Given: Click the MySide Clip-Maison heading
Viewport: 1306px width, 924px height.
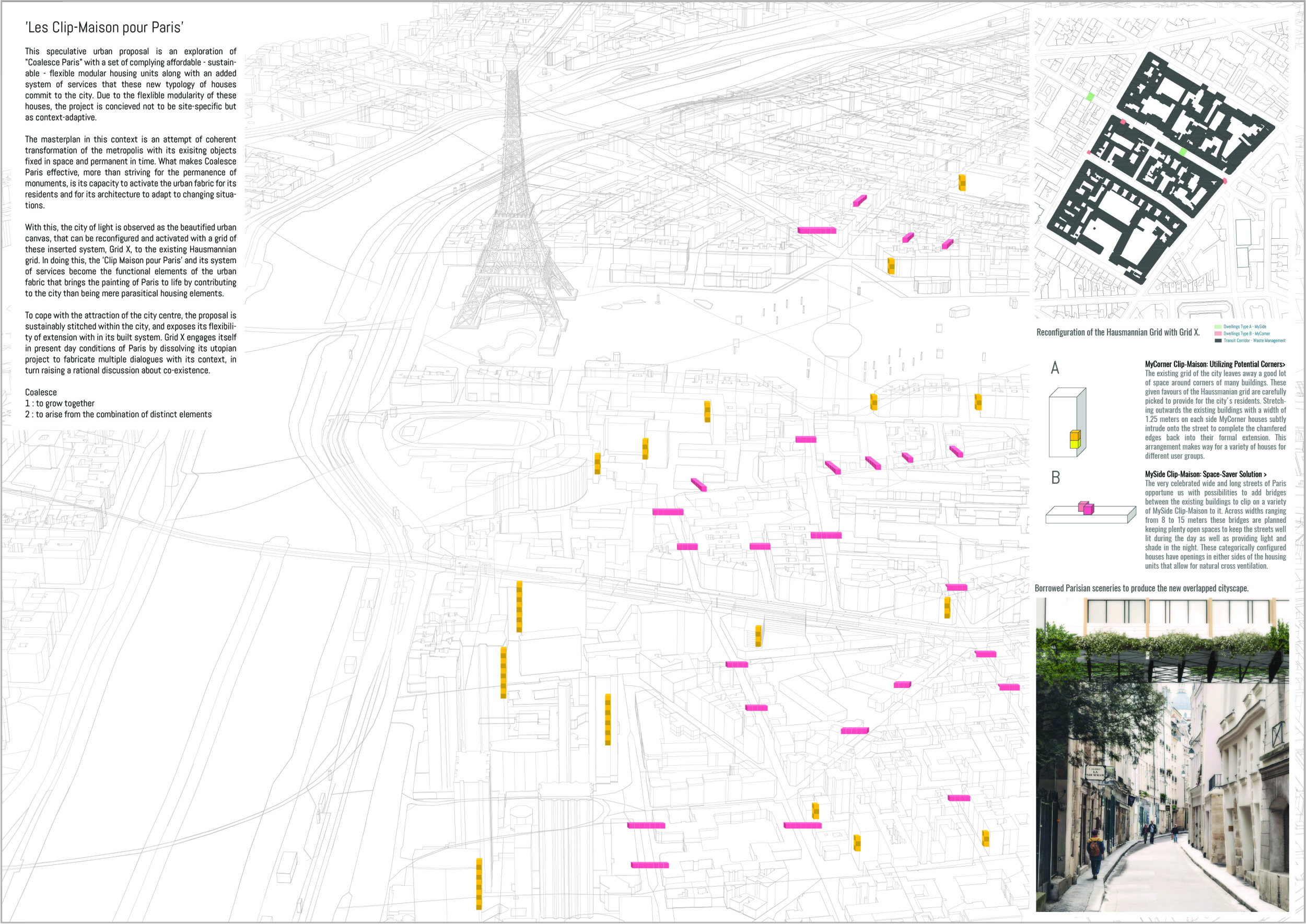Looking at the screenshot, I should pyautogui.click(x=1205, y=474).
